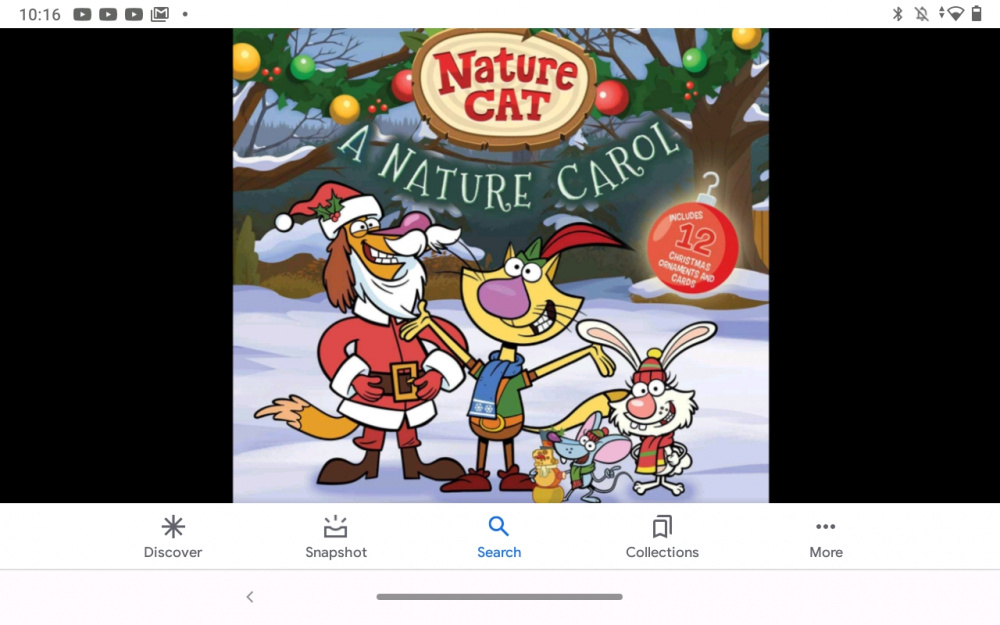Tap the notification overflow dot
Screen dimensions: 1000x625
pyautogui.click(x=185, y=14)
